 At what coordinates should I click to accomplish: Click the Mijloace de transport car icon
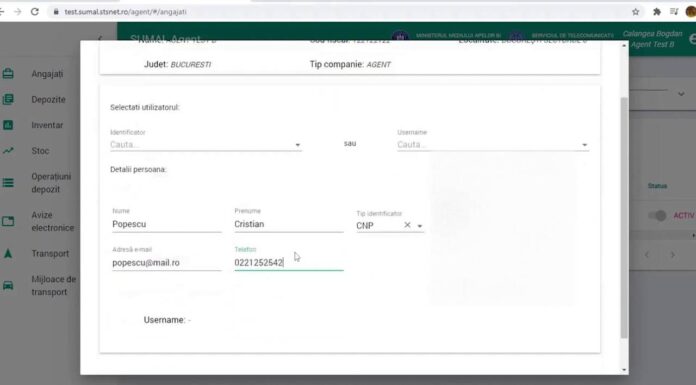pos(8,285)
